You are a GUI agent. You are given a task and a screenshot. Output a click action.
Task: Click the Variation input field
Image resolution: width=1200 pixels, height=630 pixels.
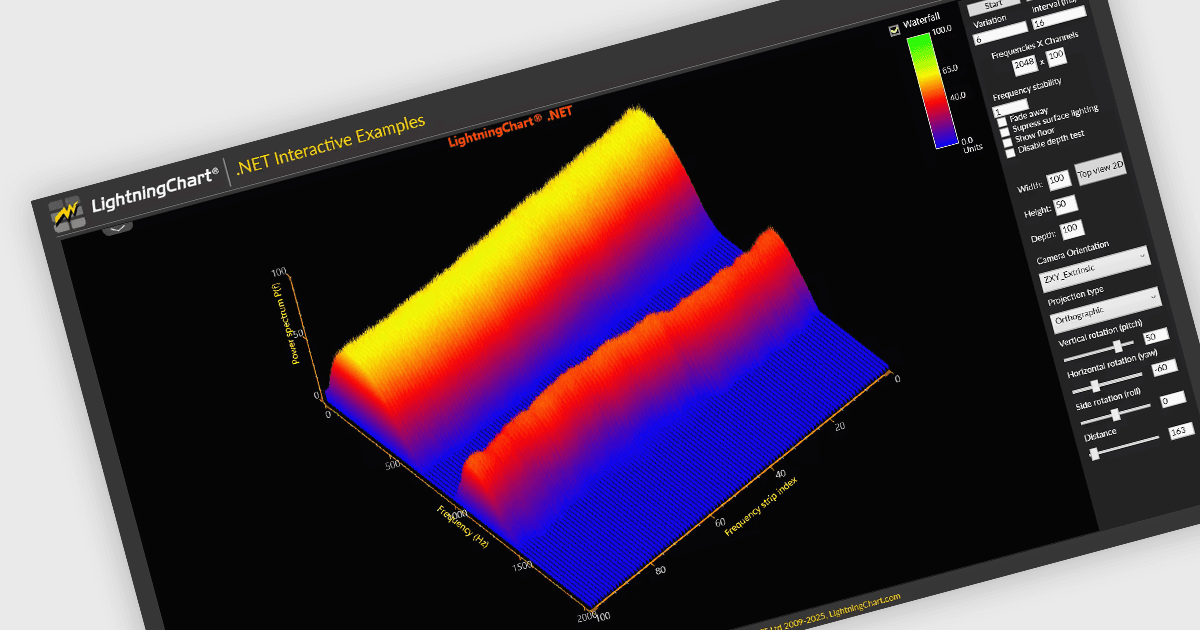click(x=1000, y=33)
